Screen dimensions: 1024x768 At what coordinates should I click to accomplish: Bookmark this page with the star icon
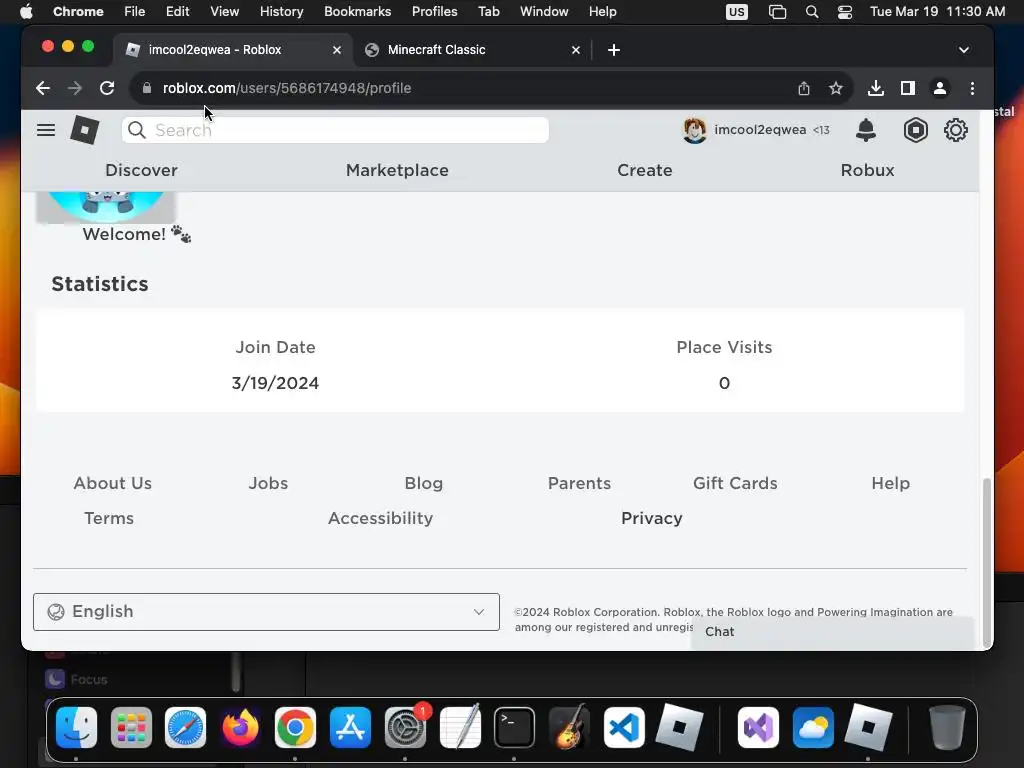coord(835,88)
